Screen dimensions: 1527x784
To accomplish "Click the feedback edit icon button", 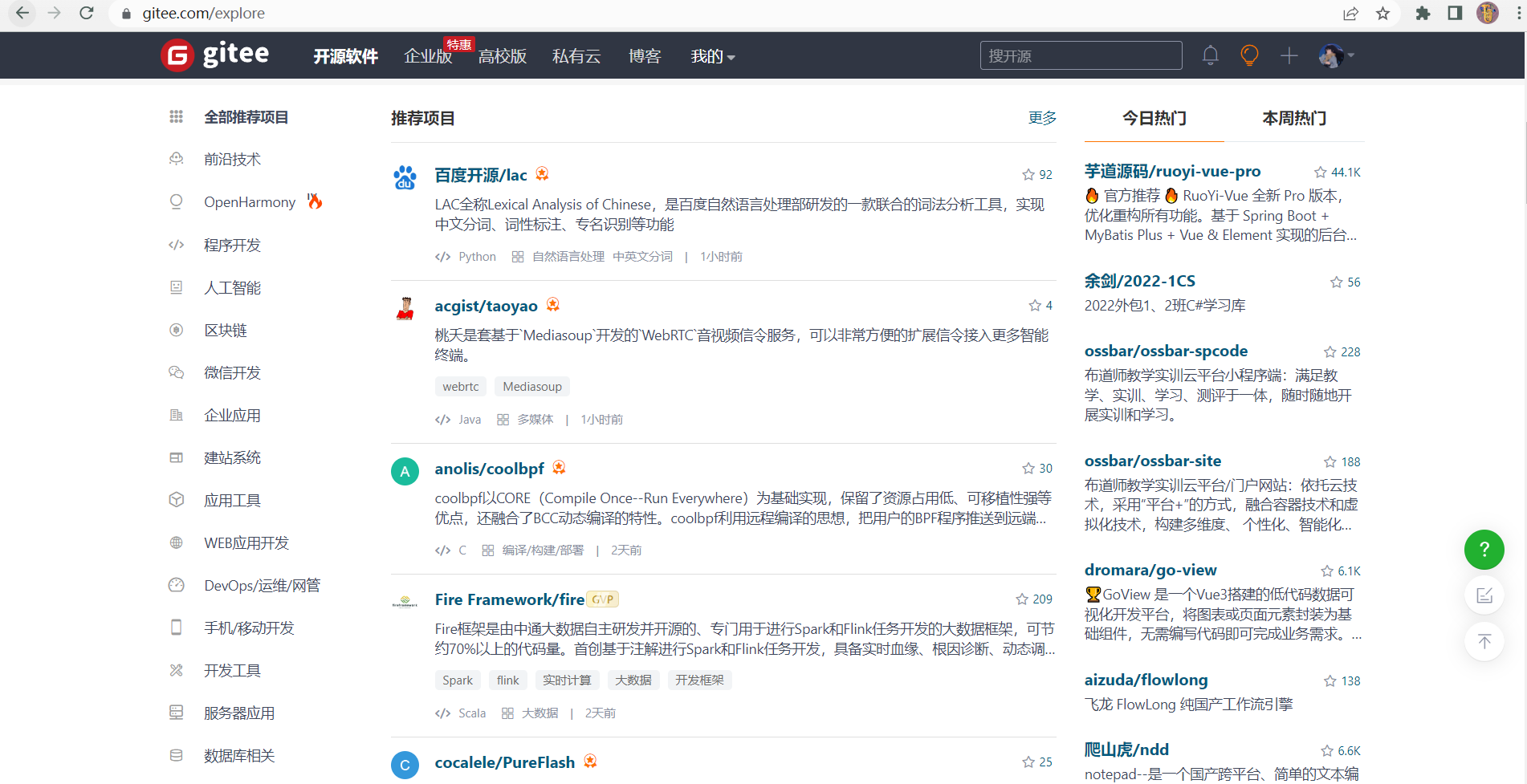I will (x=1484, y=595).
